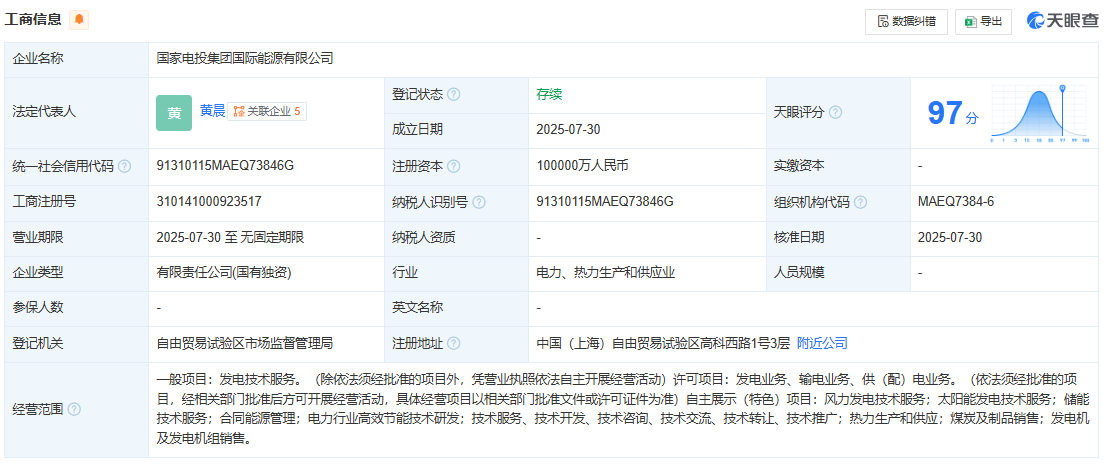The height and width of the screenshot is (471, 1106).
Task: Open the 附近公司 link
Action: click(x=822, y=343)
